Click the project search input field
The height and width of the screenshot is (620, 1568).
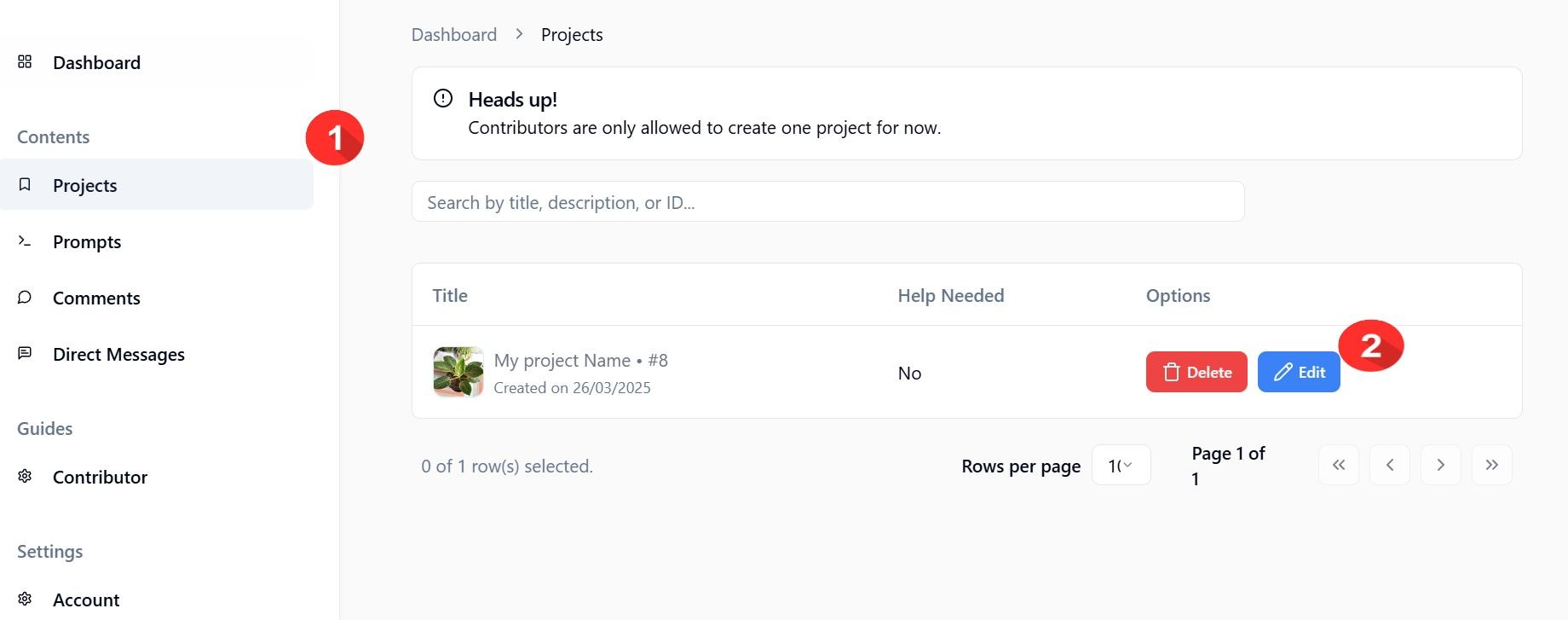[x=828, y=201]
